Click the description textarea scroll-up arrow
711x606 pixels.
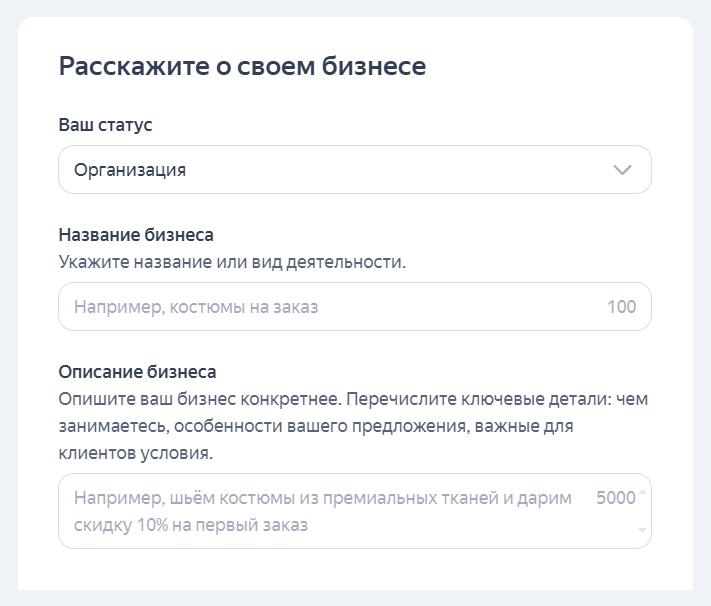[x=643, y=492]
